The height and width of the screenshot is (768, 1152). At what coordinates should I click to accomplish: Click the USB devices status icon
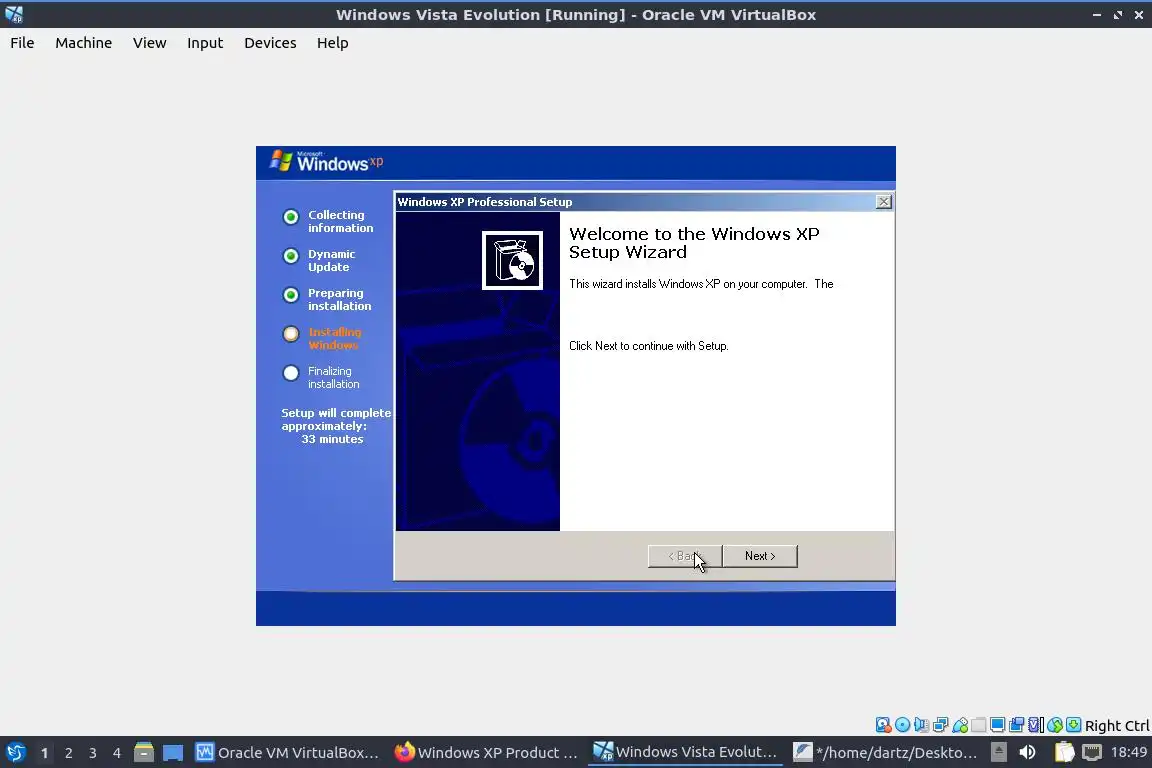pyautogui.click(x=960, y=725)
